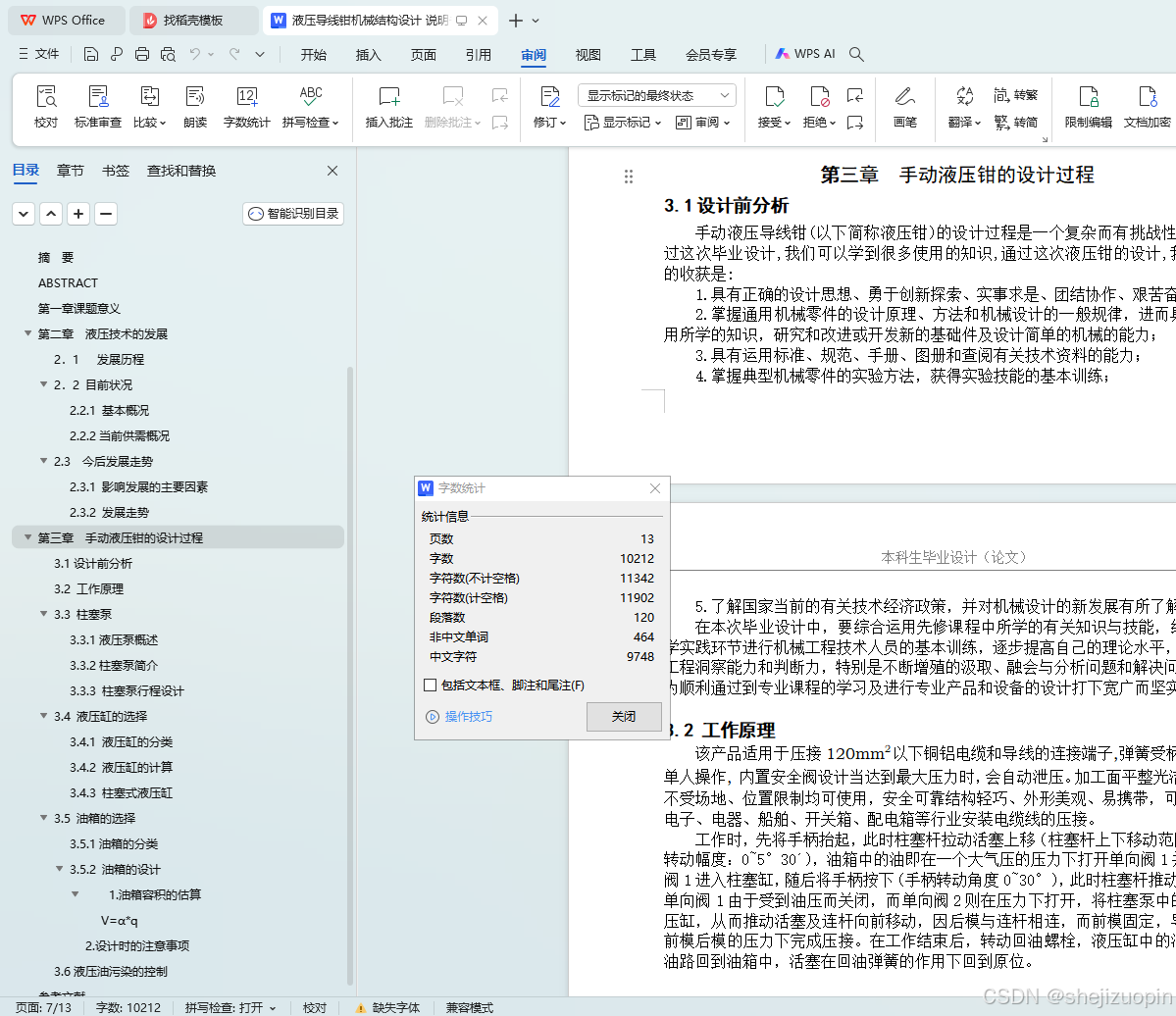Expand the 审阅 pane dropdown
Viewport: 1176px width, 1016px height.
[702, 123]
